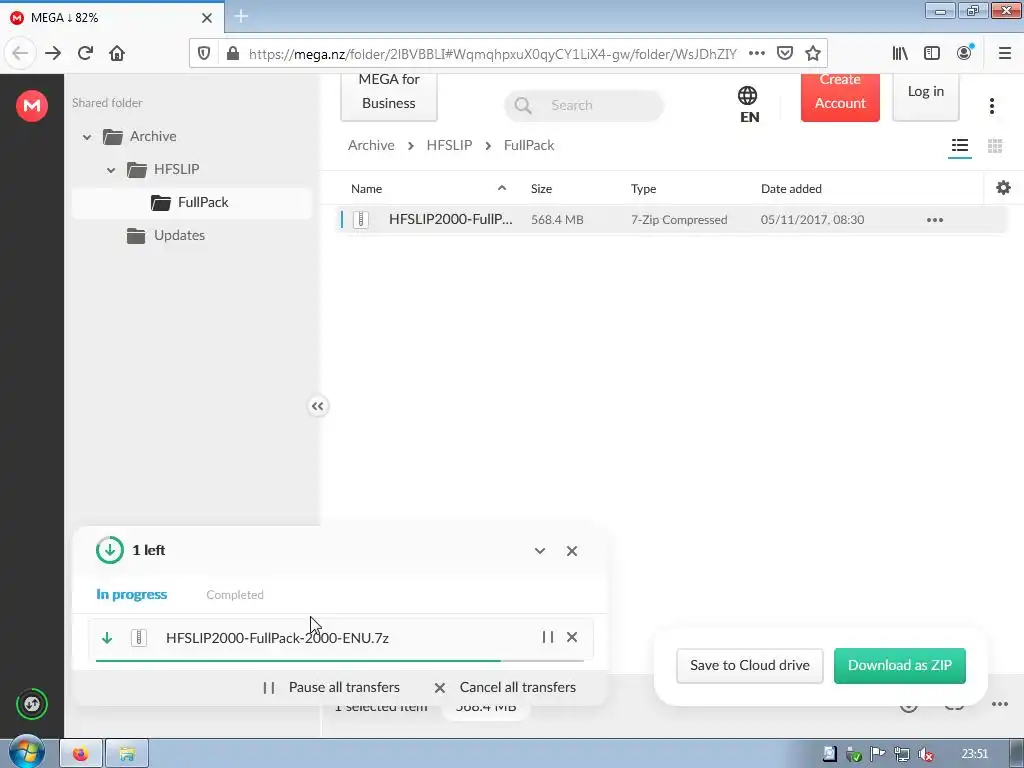Go to HFSLIP in breadcrumb
The height and width of the screenshot is (768, 1024).
point(449,145)
